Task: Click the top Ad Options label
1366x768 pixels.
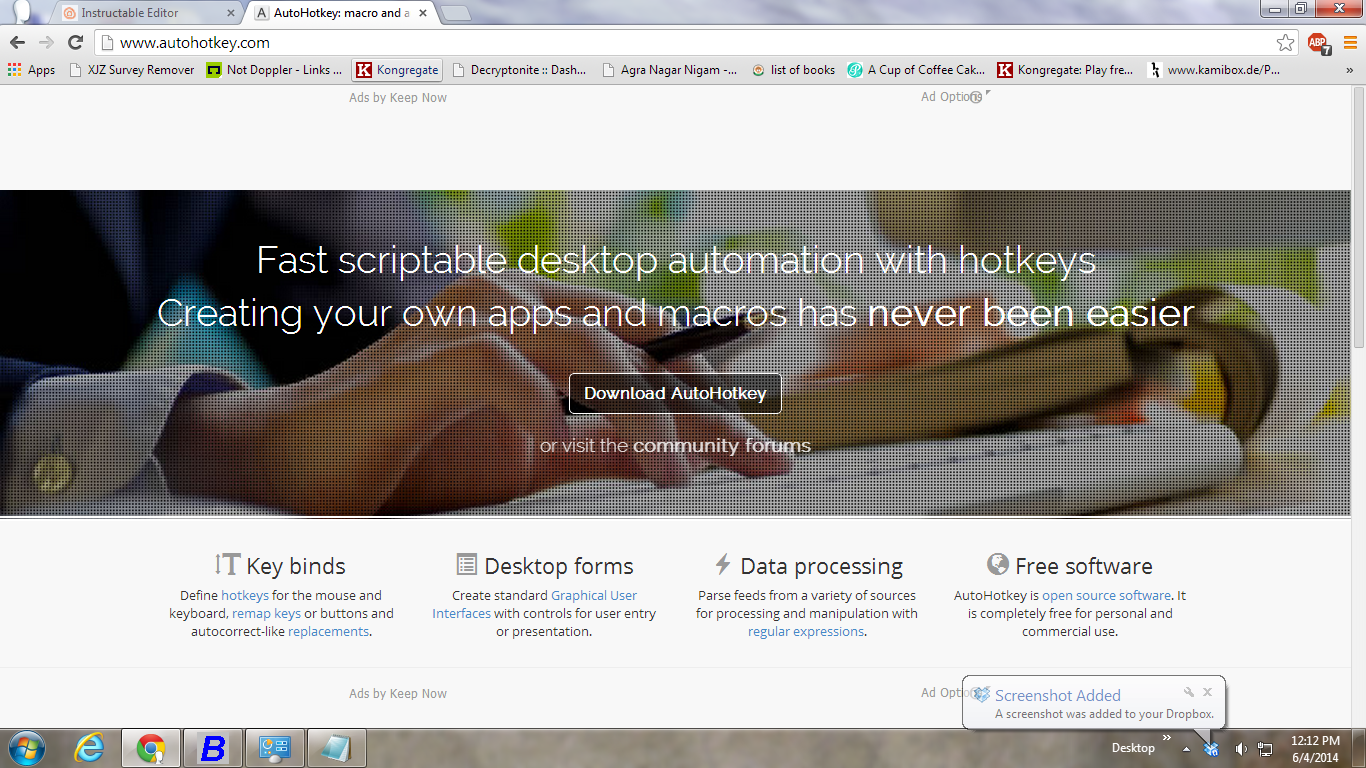Action: (952, 97)
